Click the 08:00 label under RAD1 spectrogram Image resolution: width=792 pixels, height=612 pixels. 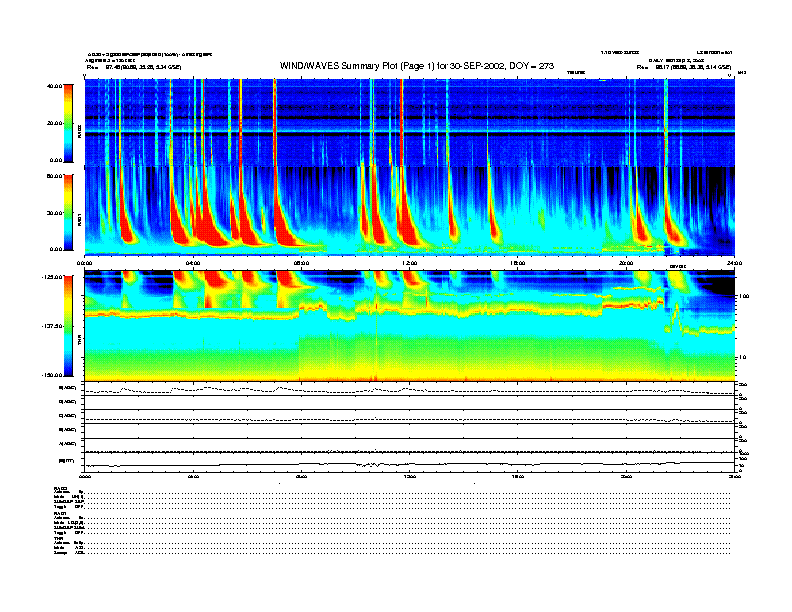(x=301, y=263)
